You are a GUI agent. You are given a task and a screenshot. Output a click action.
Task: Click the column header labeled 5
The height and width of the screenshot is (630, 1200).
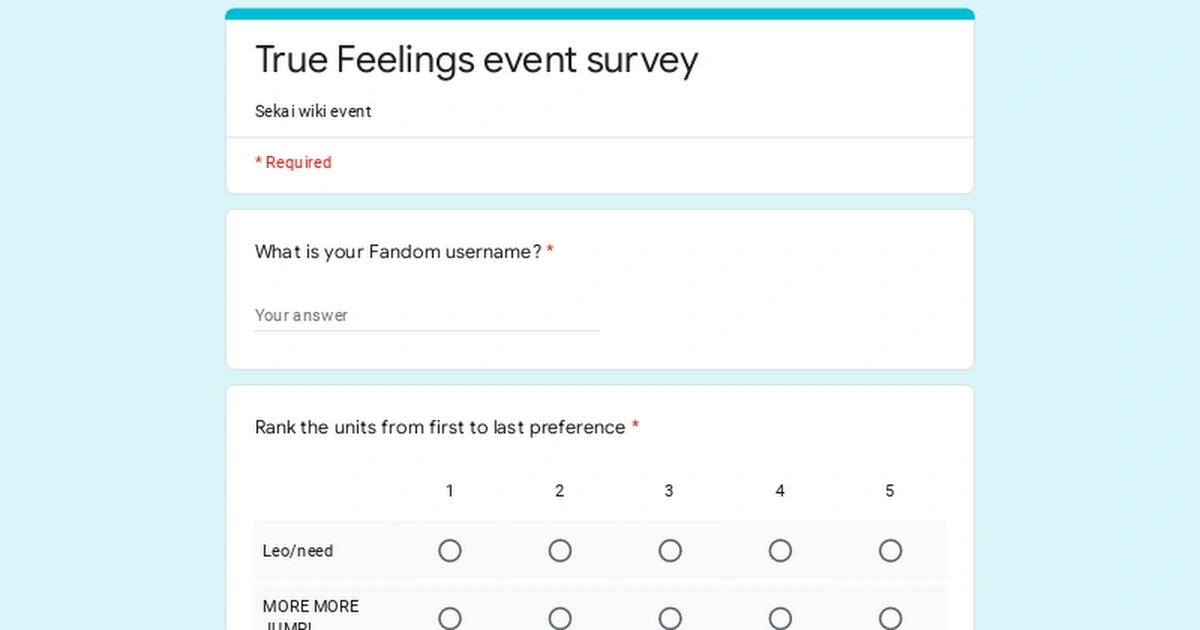coord(890,491)
